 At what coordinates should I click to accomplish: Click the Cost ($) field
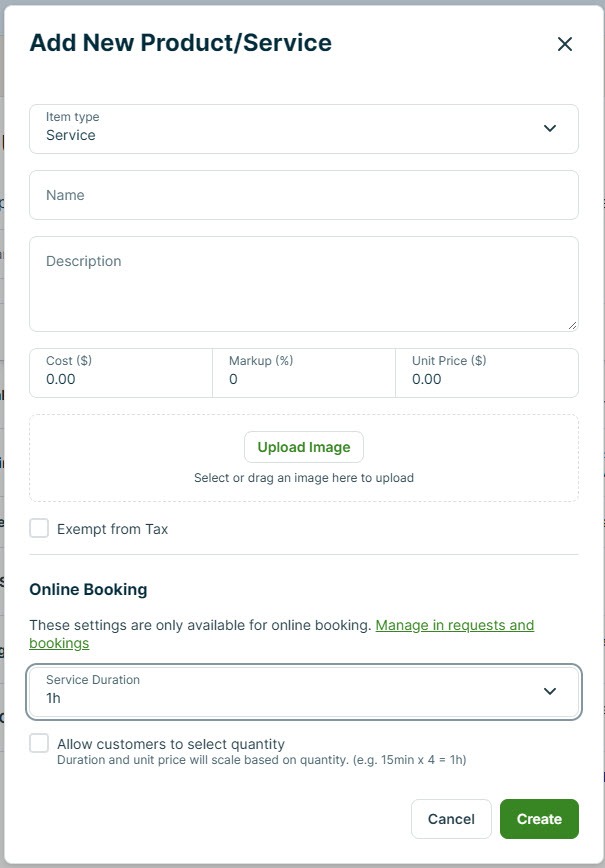(121, 373)
